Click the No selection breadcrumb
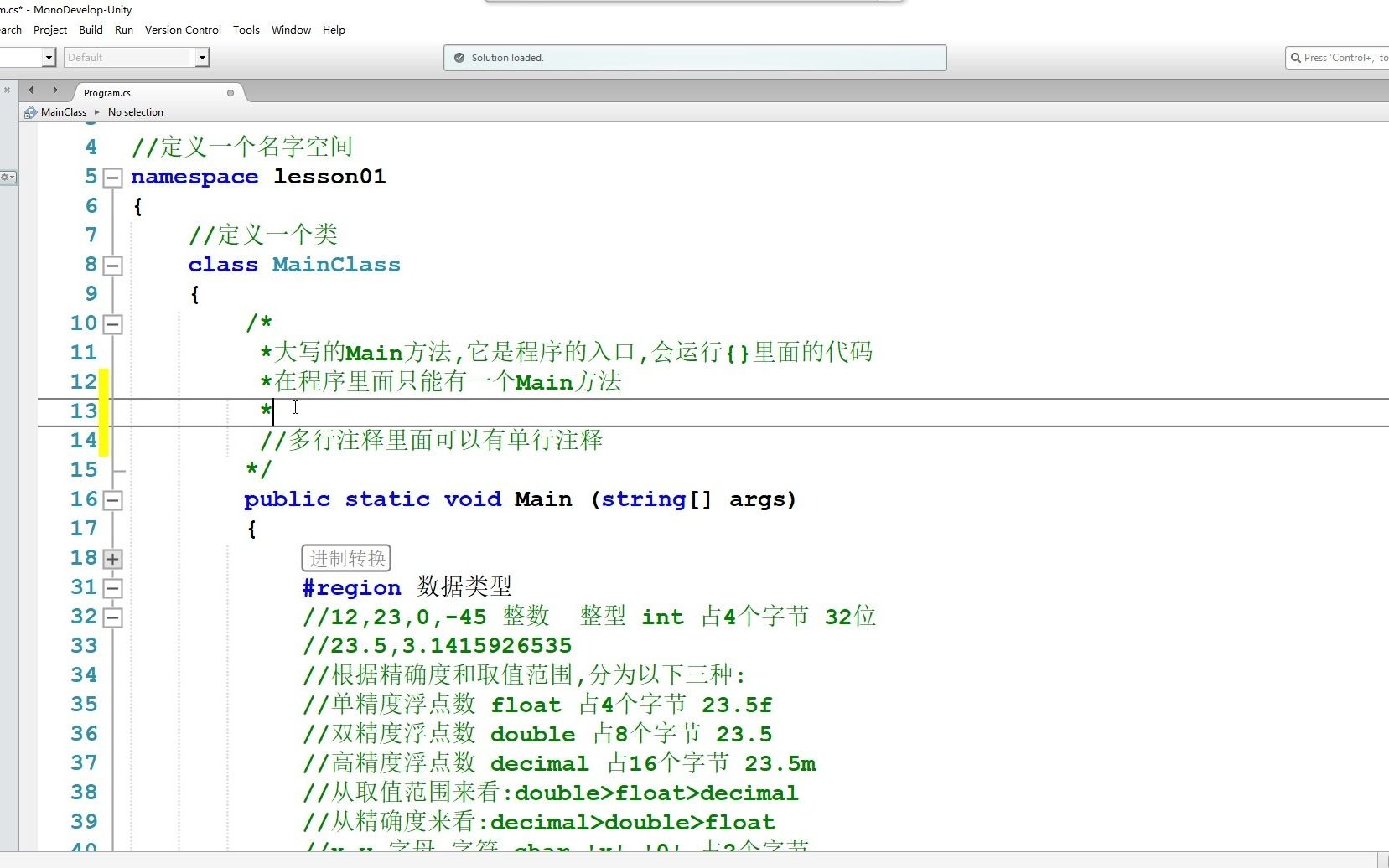The width and height of the screenshot is (1389, 868). [x=136, y=112]
